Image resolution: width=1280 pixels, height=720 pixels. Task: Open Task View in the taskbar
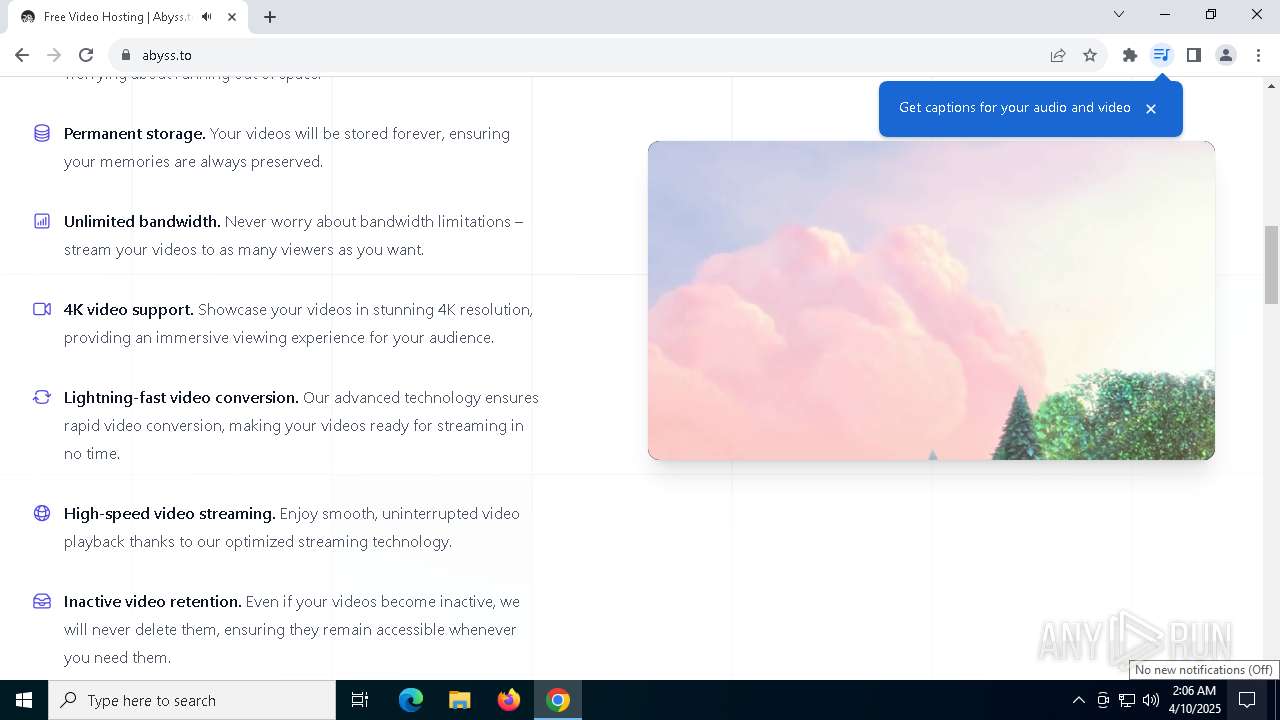[x=360, y=700]
